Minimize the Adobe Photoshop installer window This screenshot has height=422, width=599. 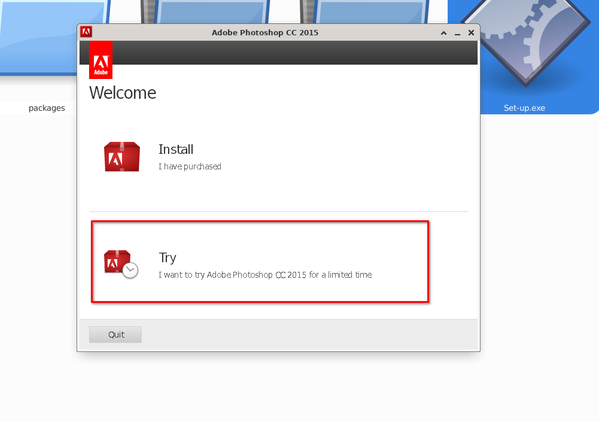click(457, 33)
